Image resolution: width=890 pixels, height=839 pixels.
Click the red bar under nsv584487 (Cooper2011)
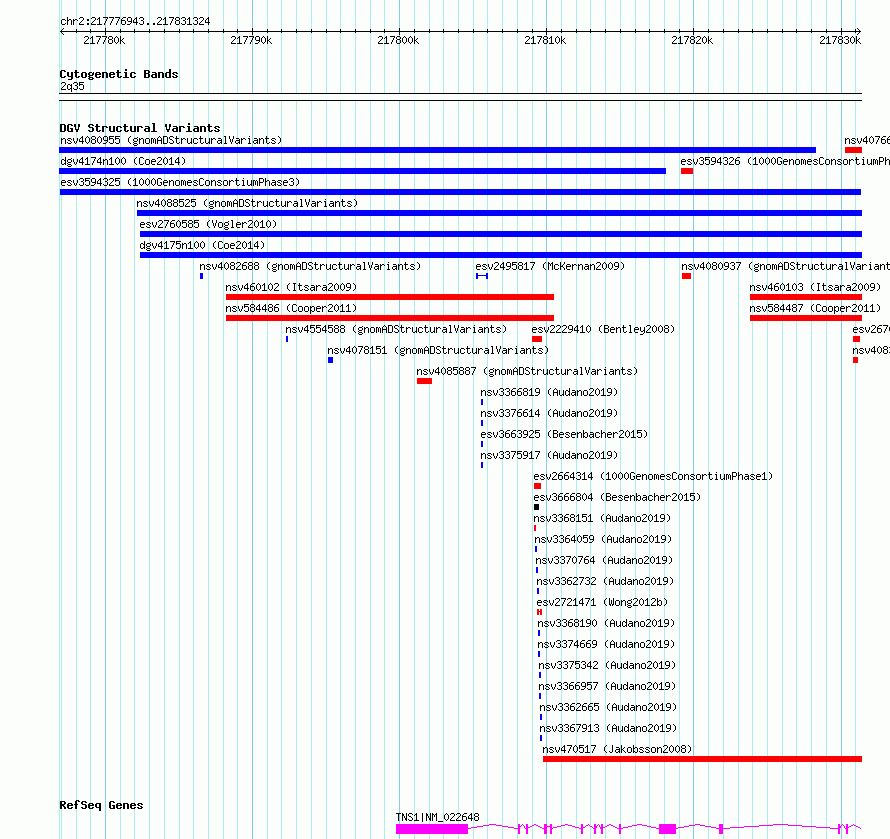click(805, 318)
